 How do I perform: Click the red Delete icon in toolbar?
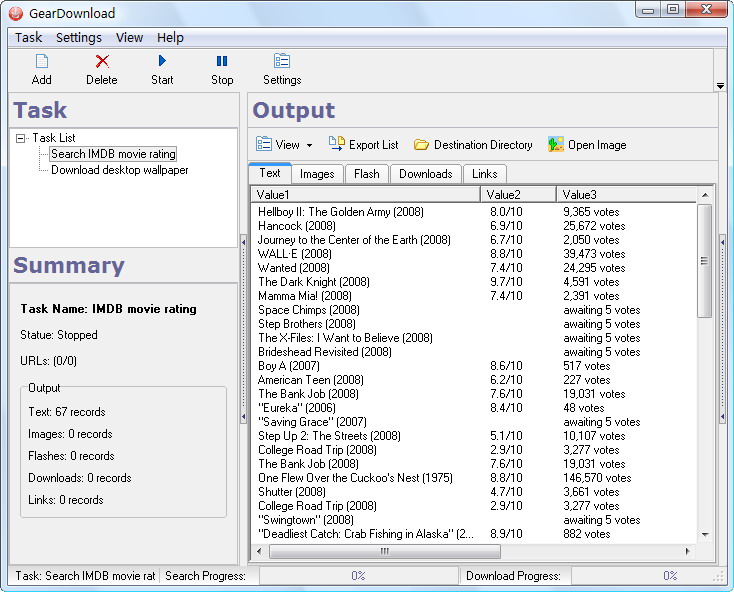(102, 62)
